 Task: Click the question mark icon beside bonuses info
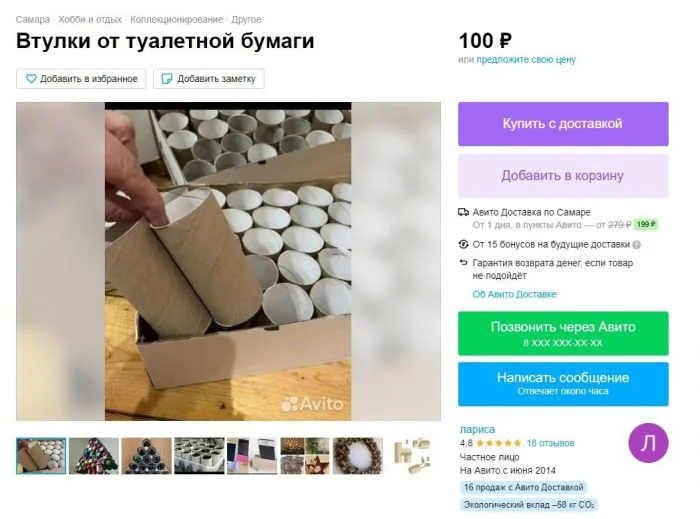click(x=637, y=245)
